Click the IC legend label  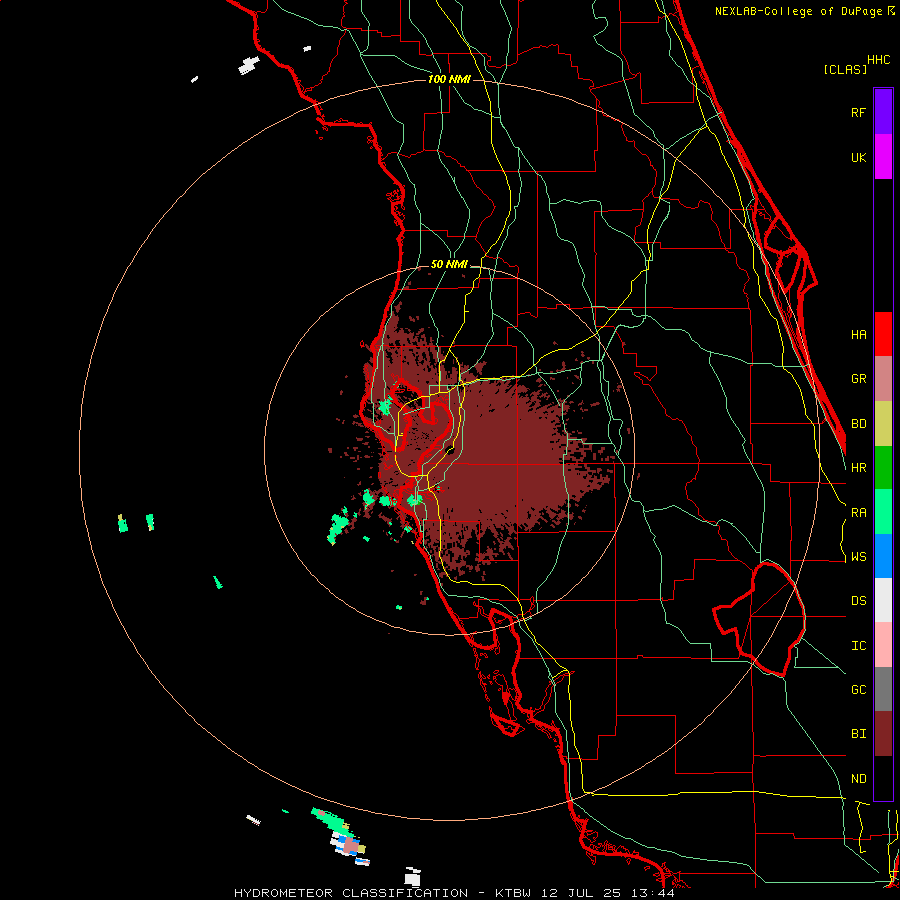pyautogui.click(x=858, y=646)
